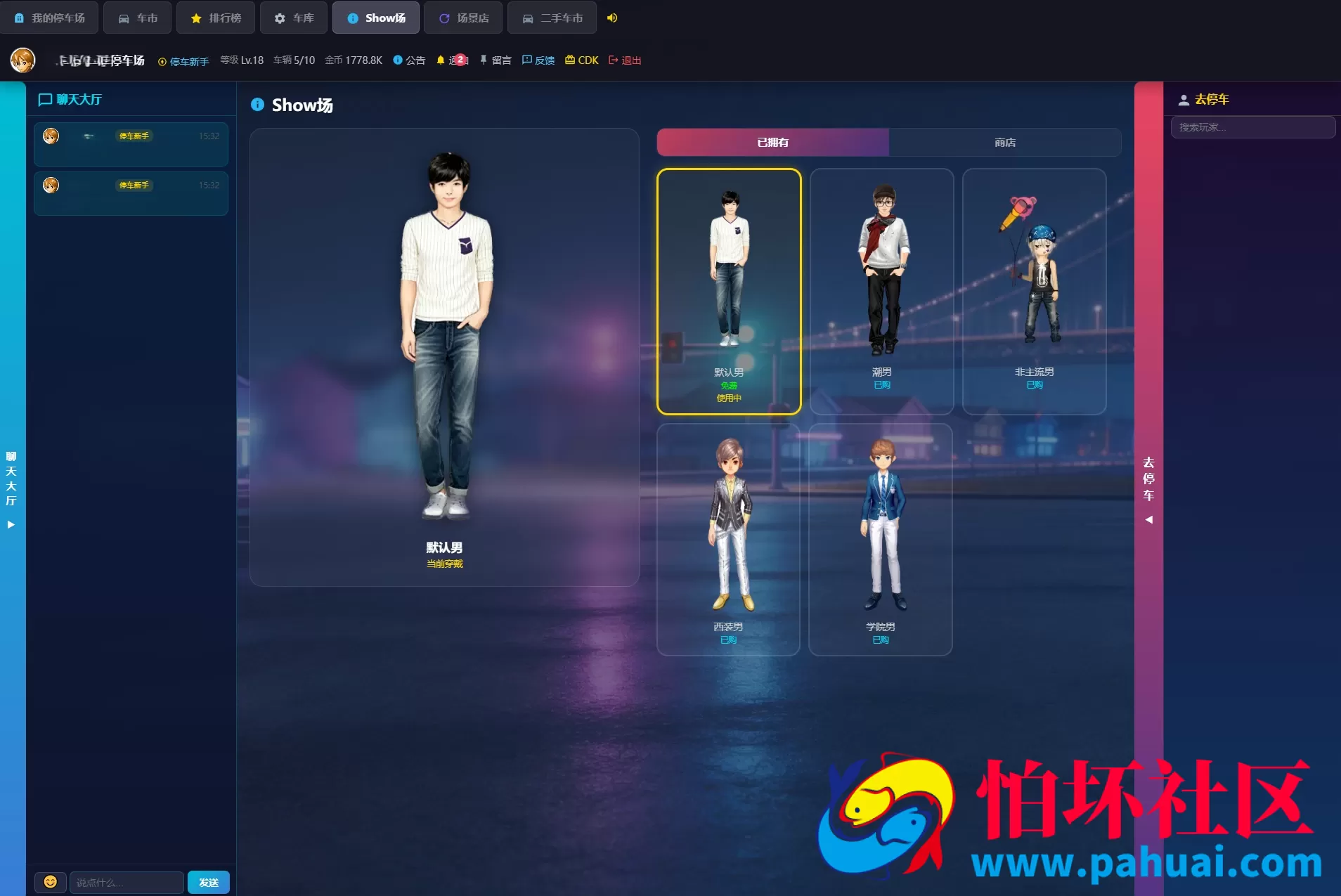Click the 已购 label under 西装男
Image resolution: width=1341 pixels, height=896 pixels.
tap(729, 639)
